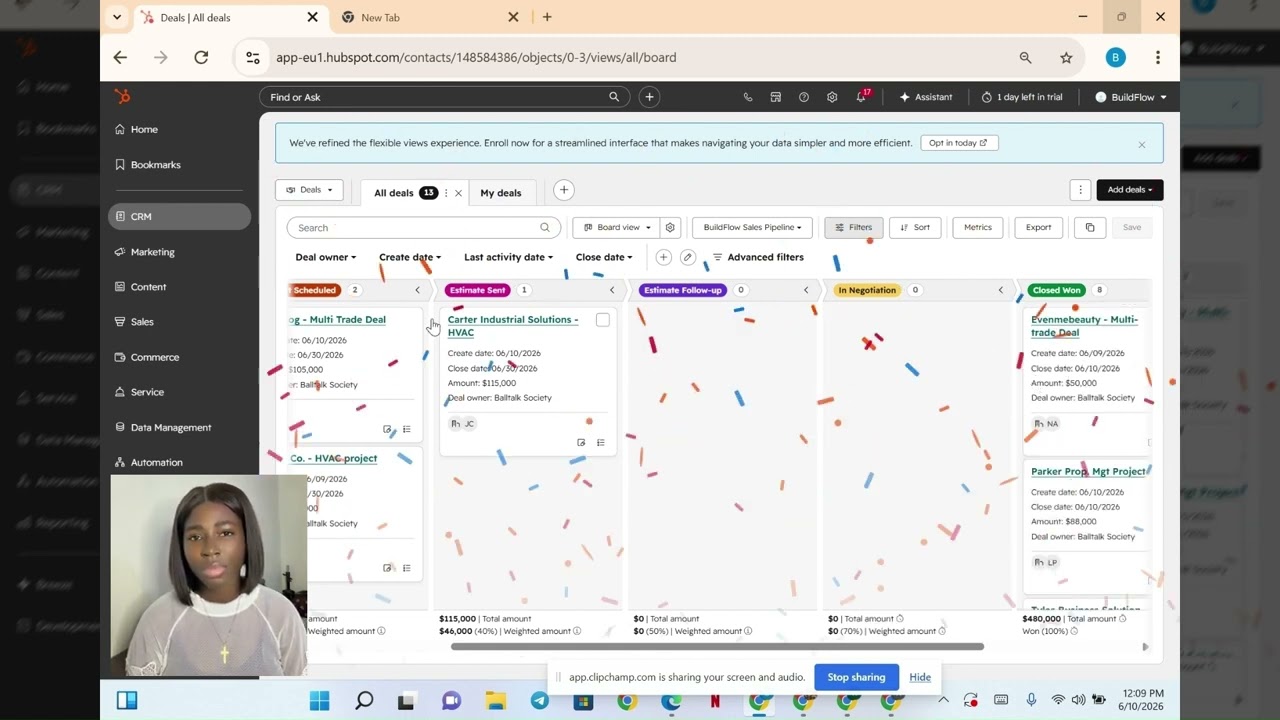The width and height of the screenshot is (1280, 720).
Task: Click the Opt in today button
Action: (x=959, y=143)
